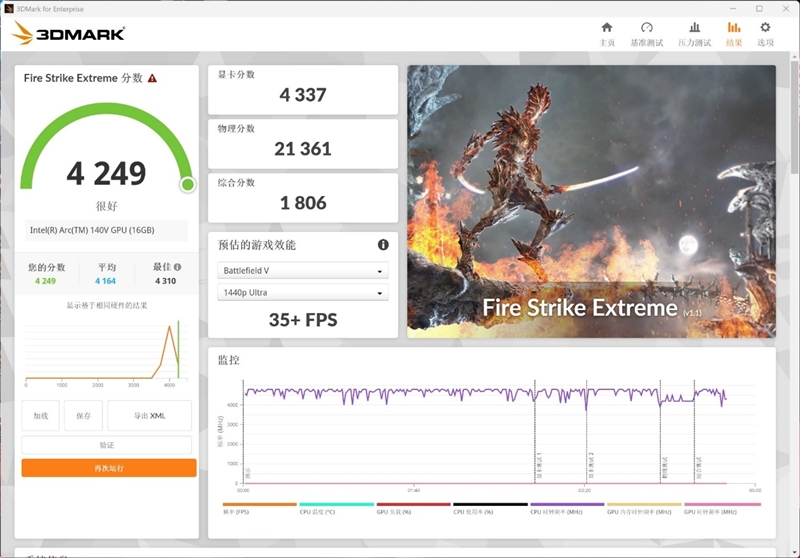The width and height of the screenshot is (800, 558).
Task: Click the red warning triangle beside the score title
Action: 152,79
